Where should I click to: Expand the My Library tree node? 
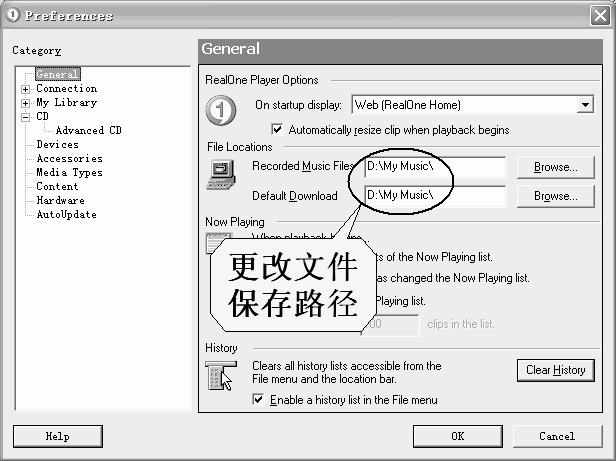coord(26,103)
